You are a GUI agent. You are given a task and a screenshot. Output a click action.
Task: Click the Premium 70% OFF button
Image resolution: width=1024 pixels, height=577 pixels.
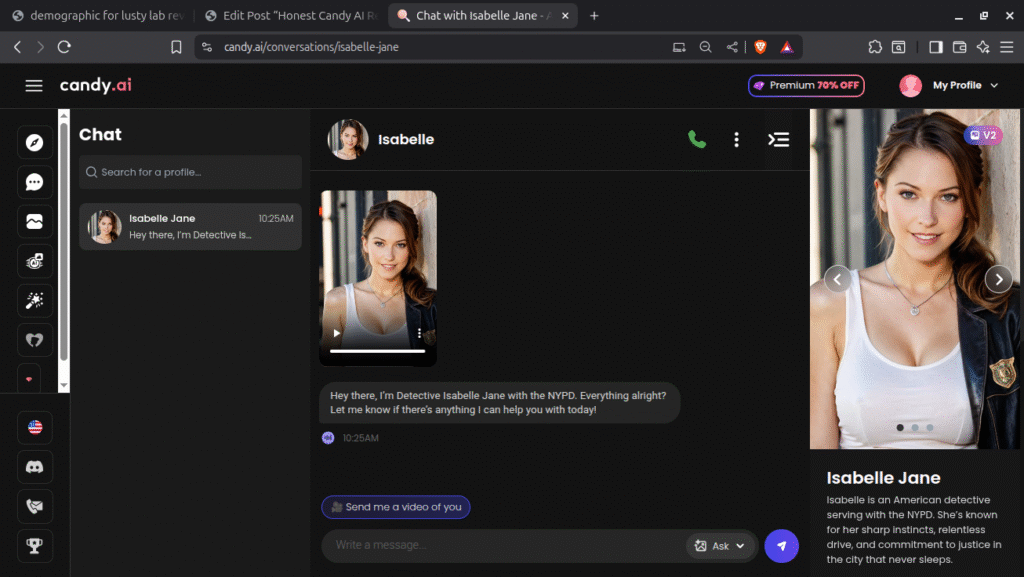pyautogui.click(x=806, y=86)
